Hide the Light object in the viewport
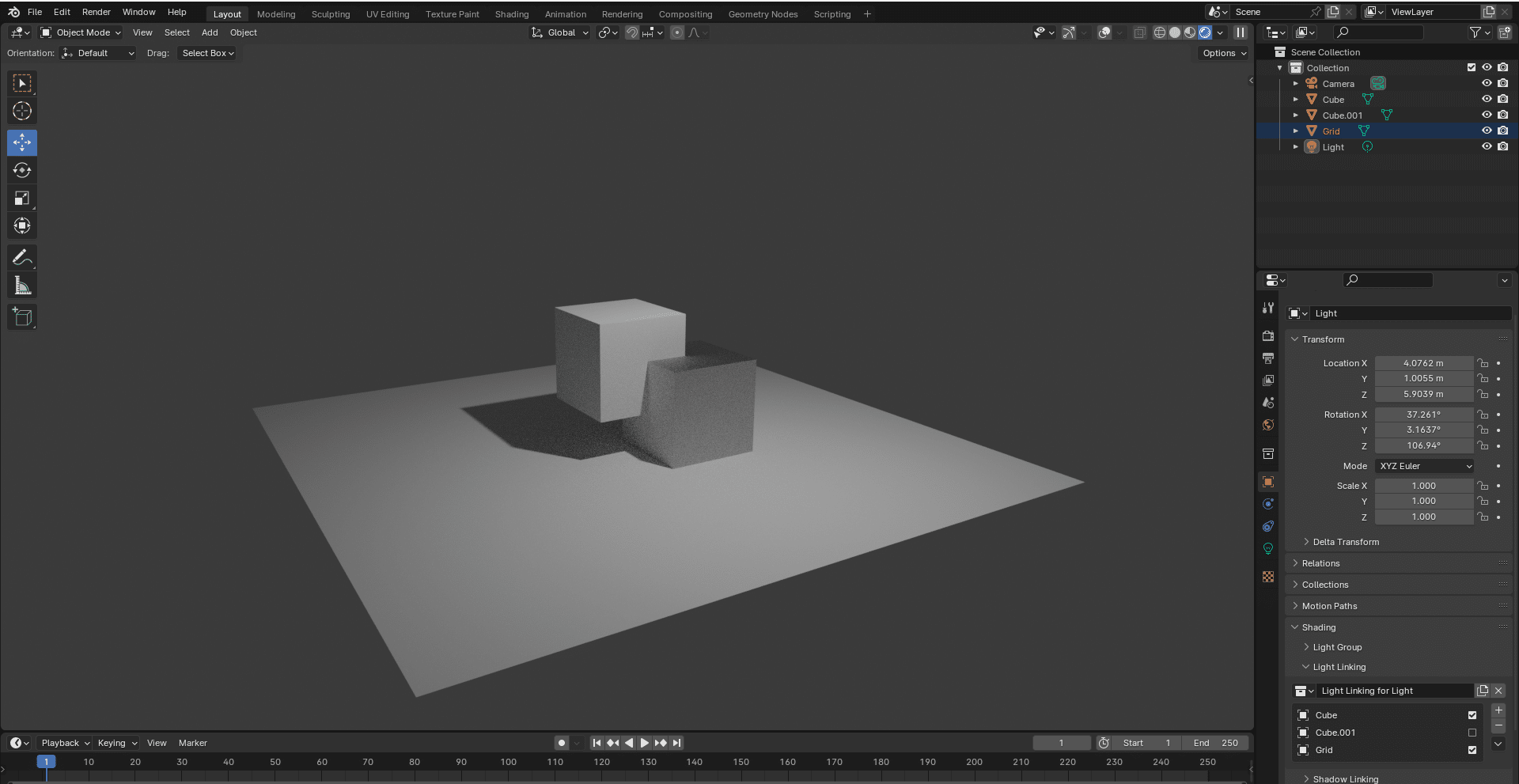The height and width of the screenshot is (784, 1519). (x=1487, y=146)
